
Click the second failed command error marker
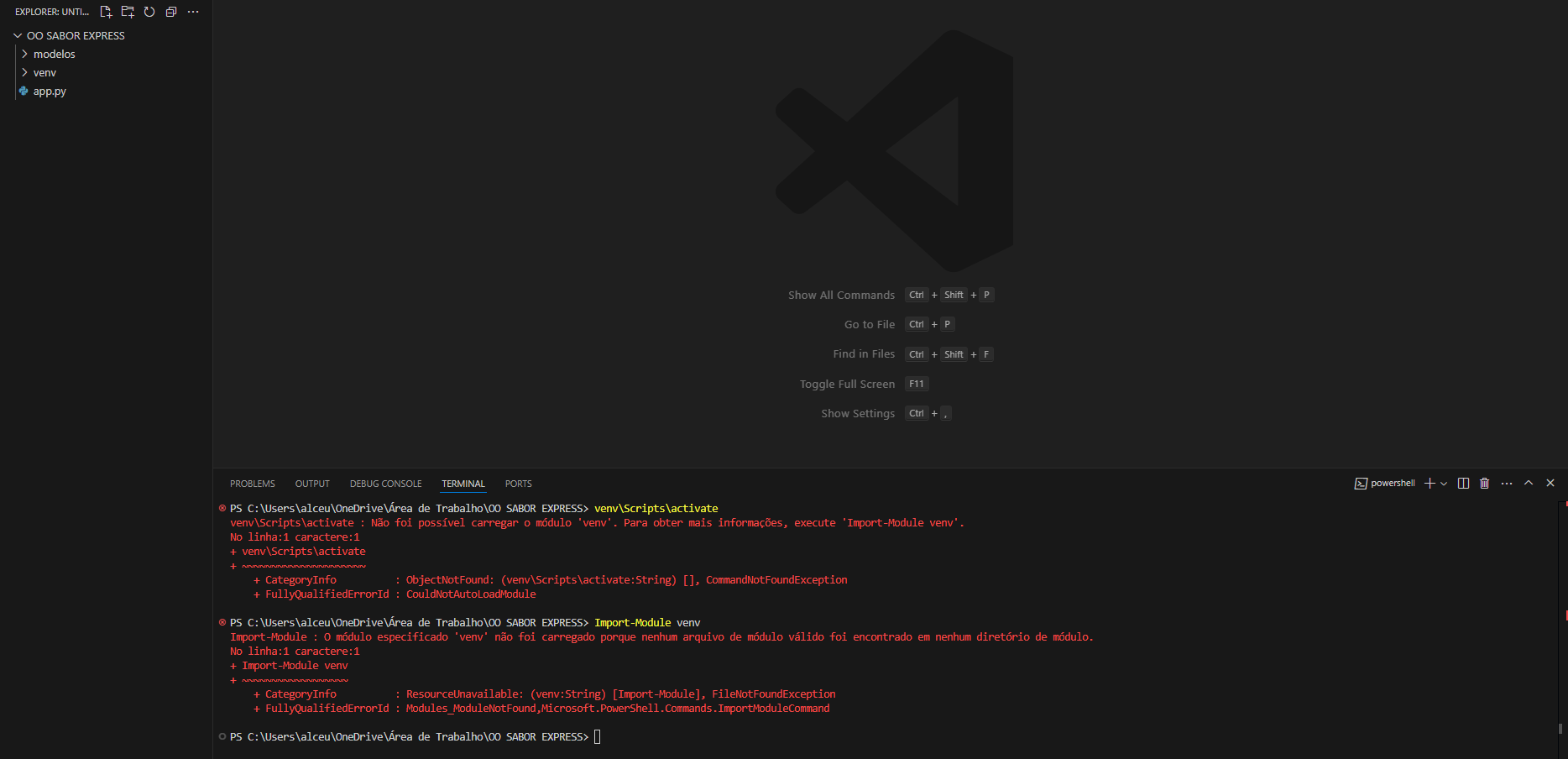point(222,622)
